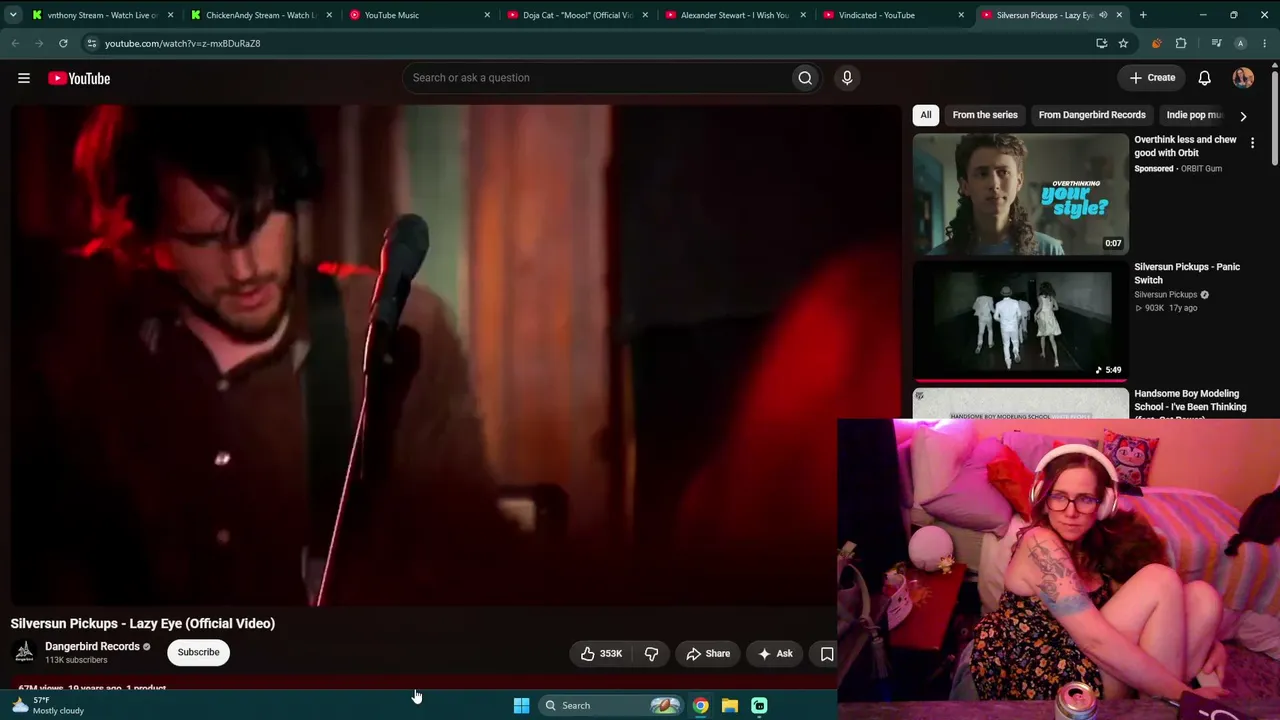Switch to the ChickenAndy Stream tab

(x=260, y=15)
